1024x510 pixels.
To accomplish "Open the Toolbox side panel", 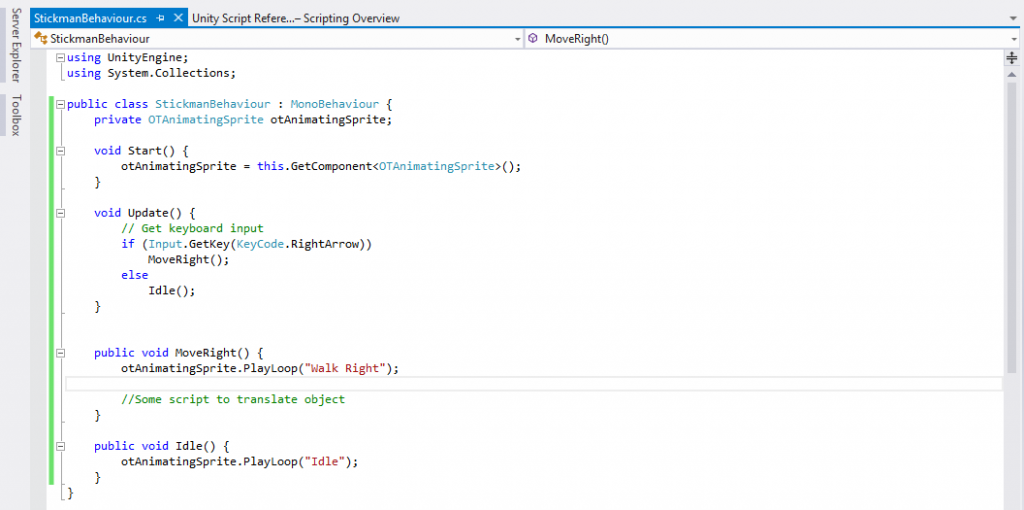I will coord(15,115).
